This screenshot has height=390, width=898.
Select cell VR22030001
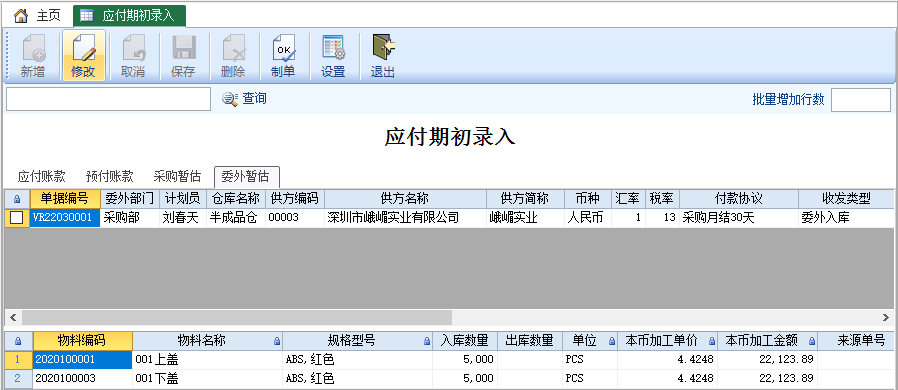tap(65, 218)
